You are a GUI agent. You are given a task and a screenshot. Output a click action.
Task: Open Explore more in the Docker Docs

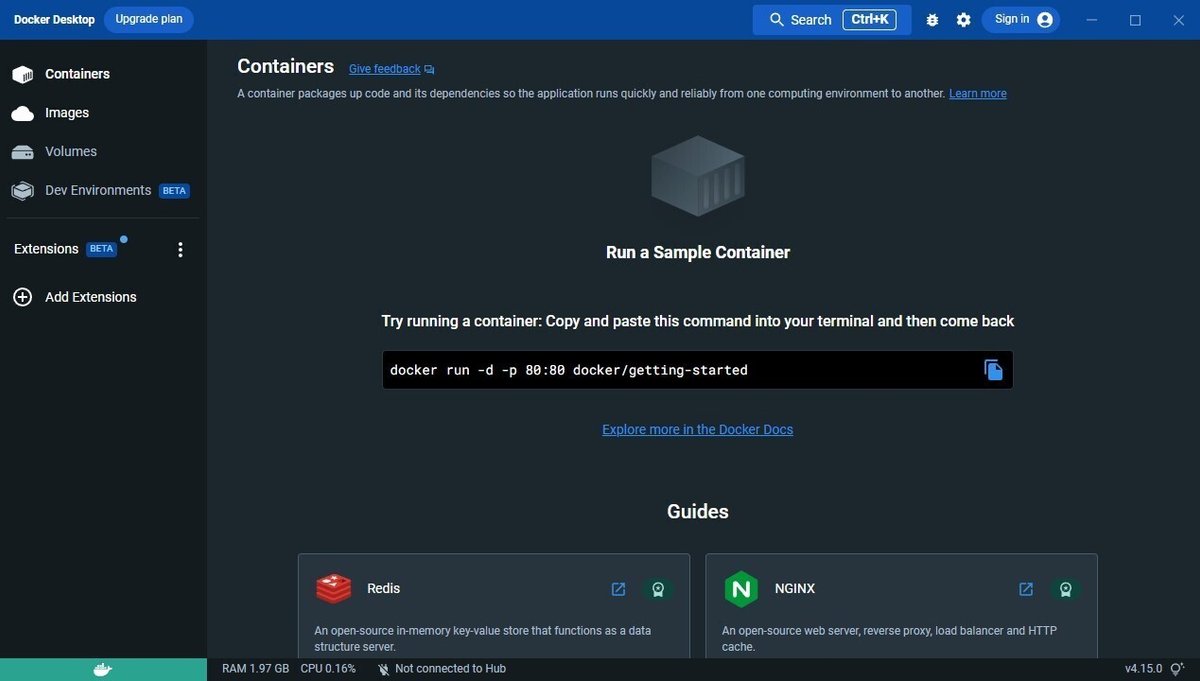(697, 429)
